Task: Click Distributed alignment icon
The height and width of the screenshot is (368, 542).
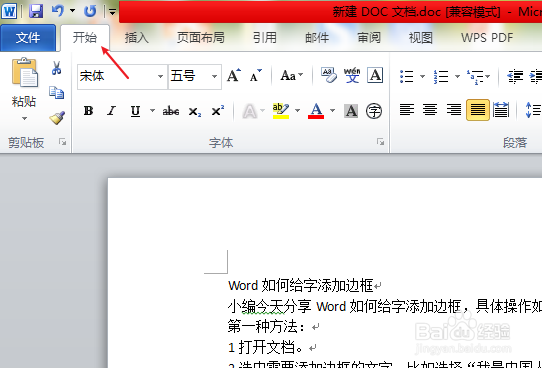Action: pyautogui.click(x=501, y=110)
